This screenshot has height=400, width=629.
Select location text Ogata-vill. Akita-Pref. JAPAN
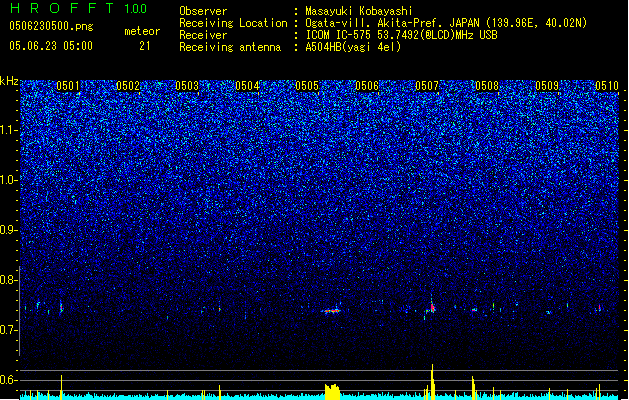392,23
